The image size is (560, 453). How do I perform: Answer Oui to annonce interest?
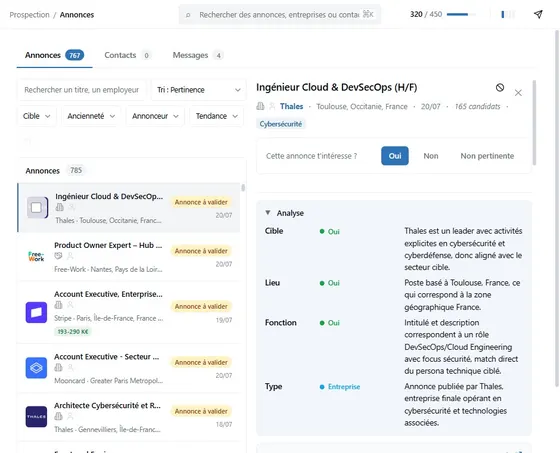tap(395, 156)
